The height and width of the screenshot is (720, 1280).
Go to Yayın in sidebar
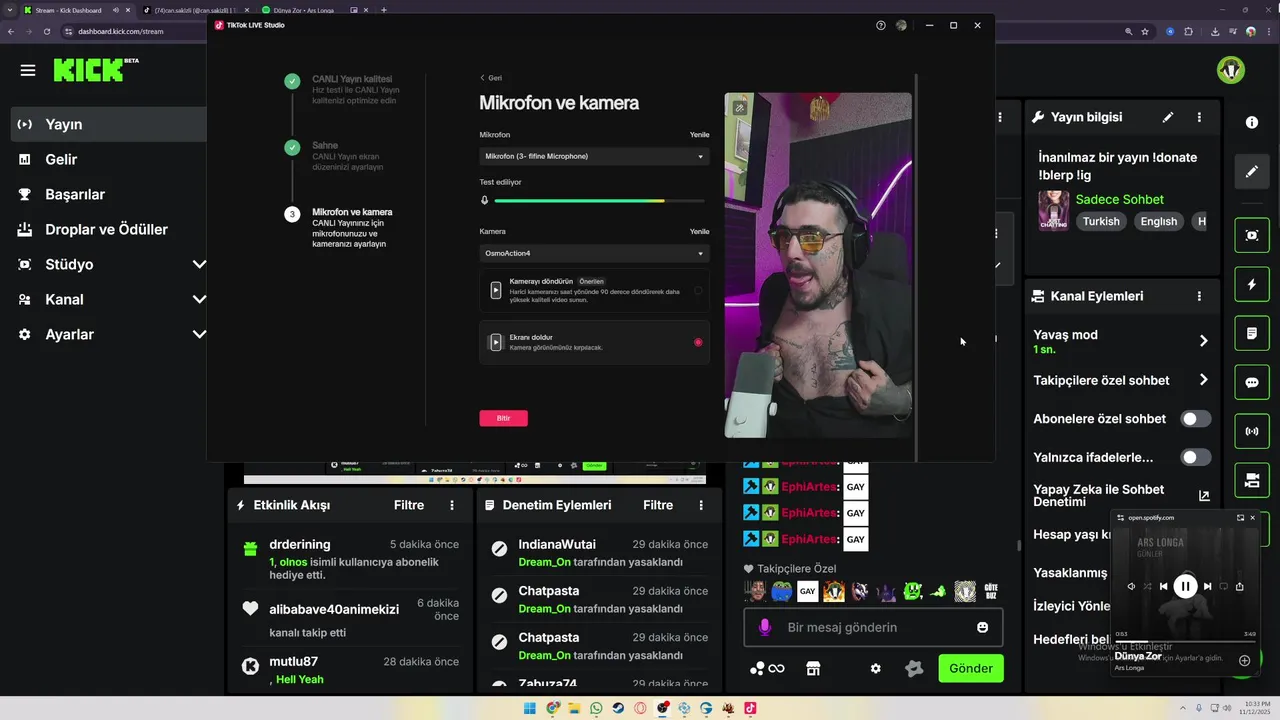[x=106, y=124]
